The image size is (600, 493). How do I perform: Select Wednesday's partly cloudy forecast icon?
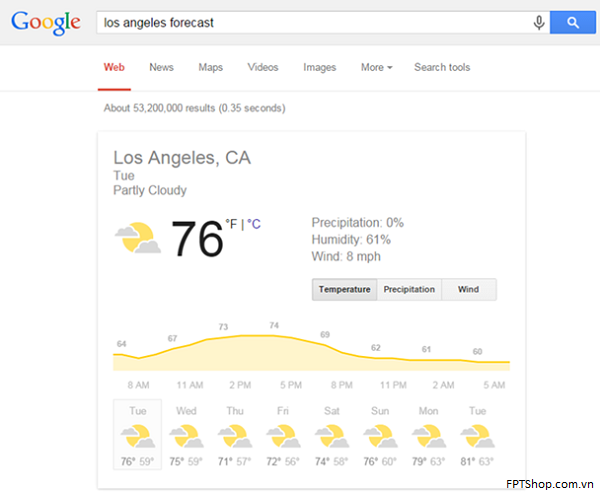(186, 436)
